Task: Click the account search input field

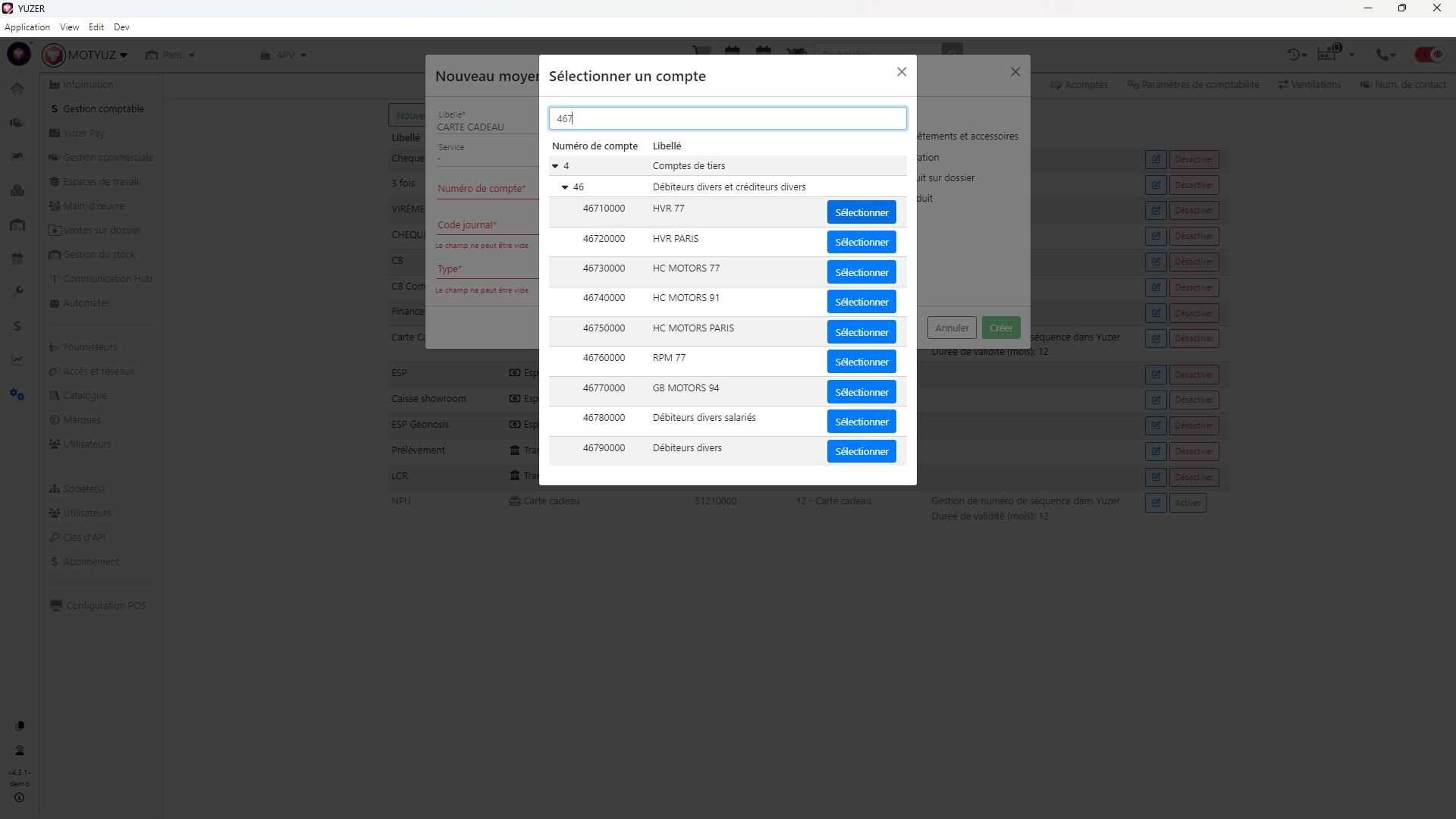Action: [726, 118]
